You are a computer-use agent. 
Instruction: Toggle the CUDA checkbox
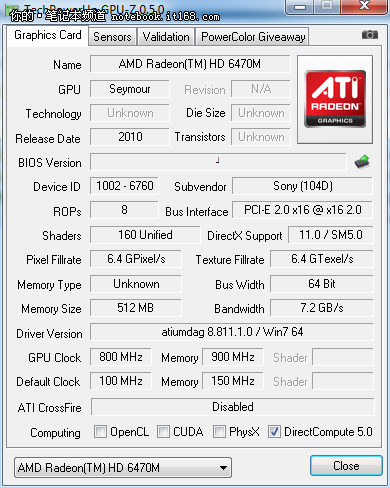click(x=163, y=432)
